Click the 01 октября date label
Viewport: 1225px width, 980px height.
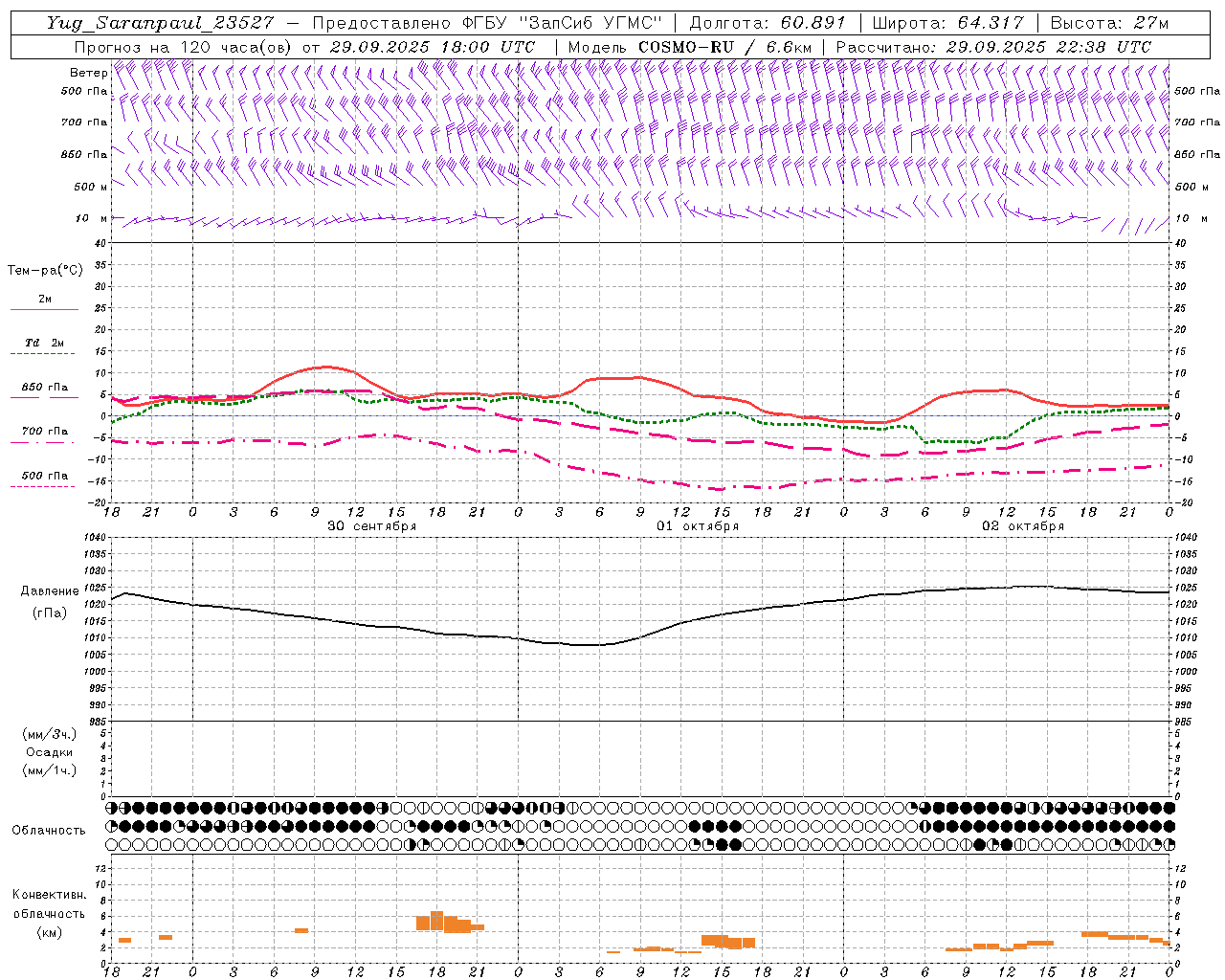pyautogui.click(x=698, y=526)
